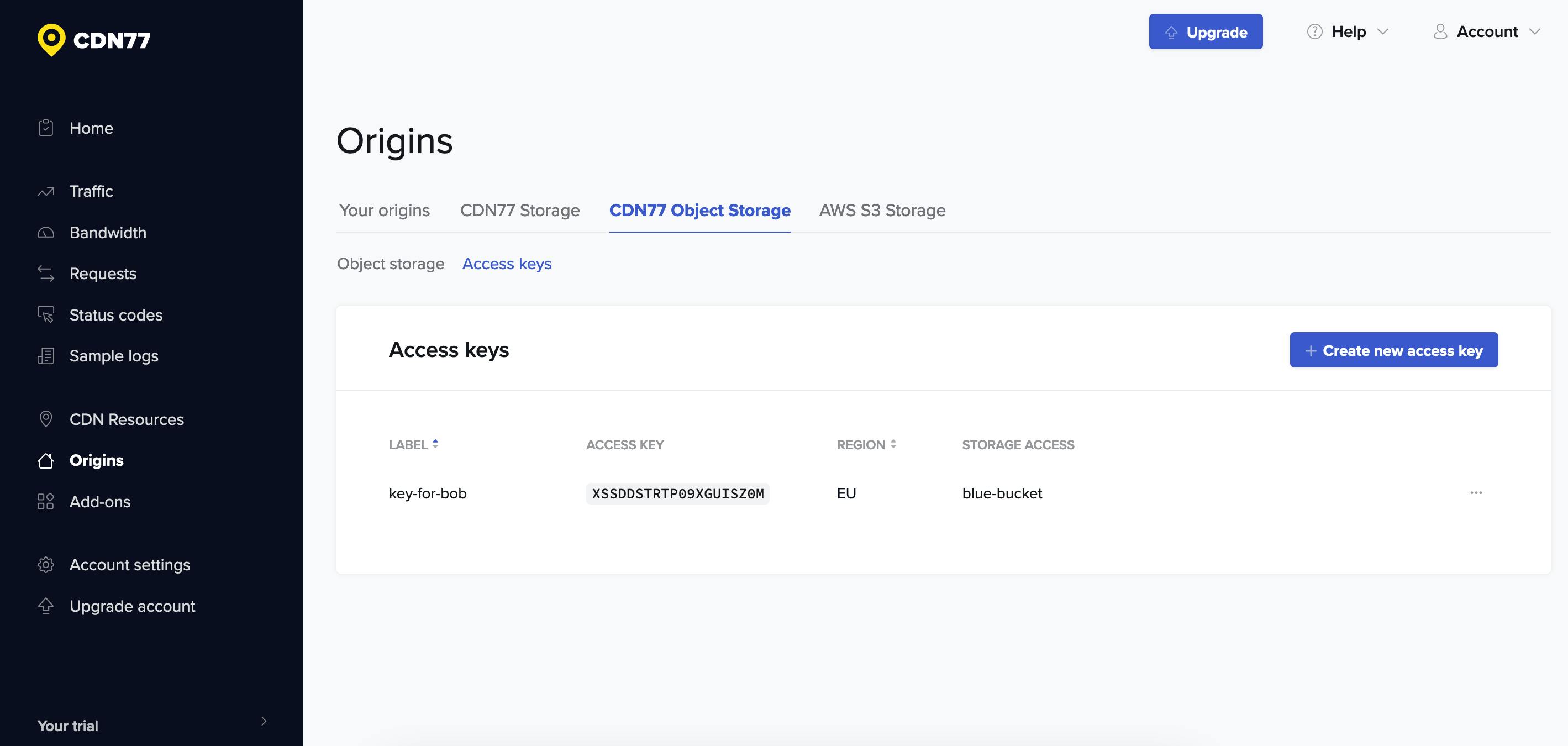Viewport: 1568px width, 746px height.
Task: Expand the Account dropdown chevron
Action: pyautogui.click(x=1535, y=31)
